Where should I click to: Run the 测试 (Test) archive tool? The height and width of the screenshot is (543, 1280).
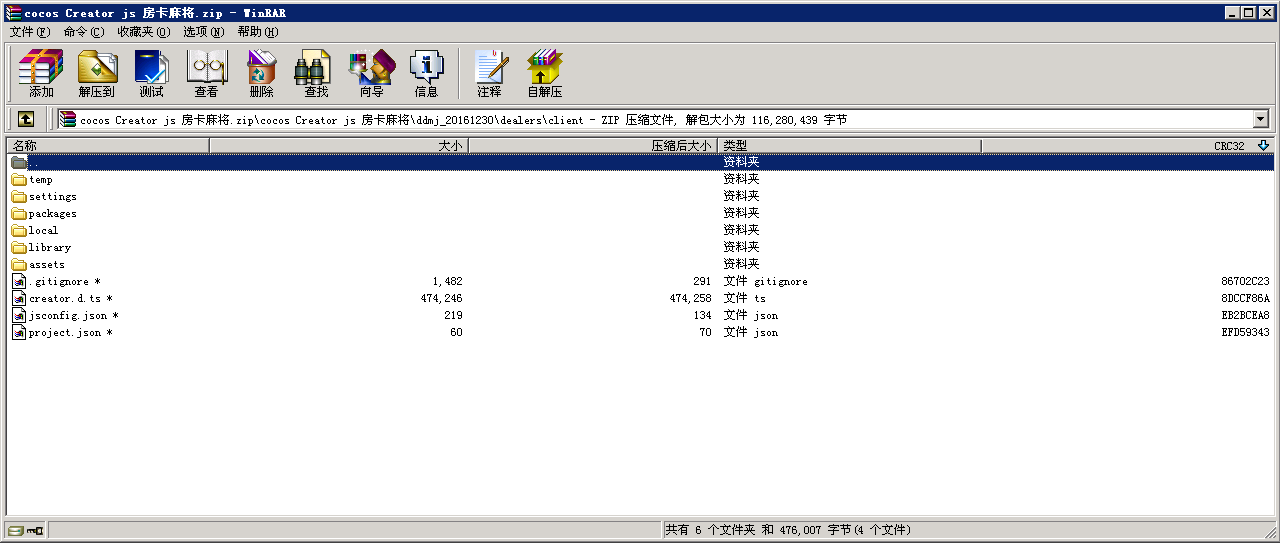[x=151, y=73]
